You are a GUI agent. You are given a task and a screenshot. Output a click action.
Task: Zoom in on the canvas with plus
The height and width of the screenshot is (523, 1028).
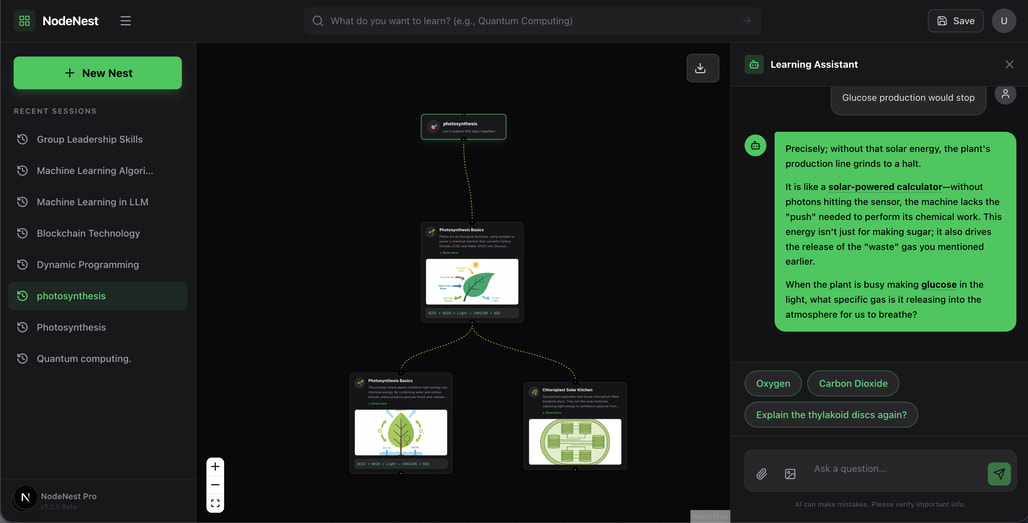(x=215, y=466)
